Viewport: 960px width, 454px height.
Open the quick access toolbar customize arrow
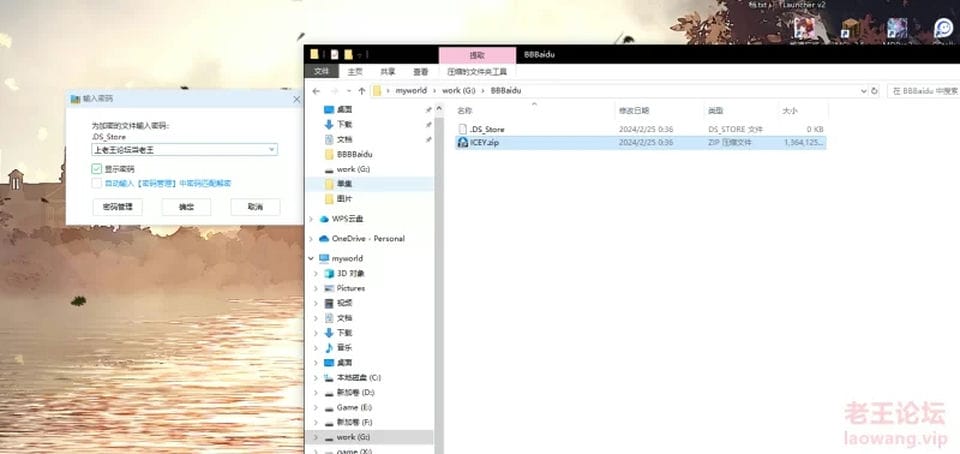coord(361,54)
